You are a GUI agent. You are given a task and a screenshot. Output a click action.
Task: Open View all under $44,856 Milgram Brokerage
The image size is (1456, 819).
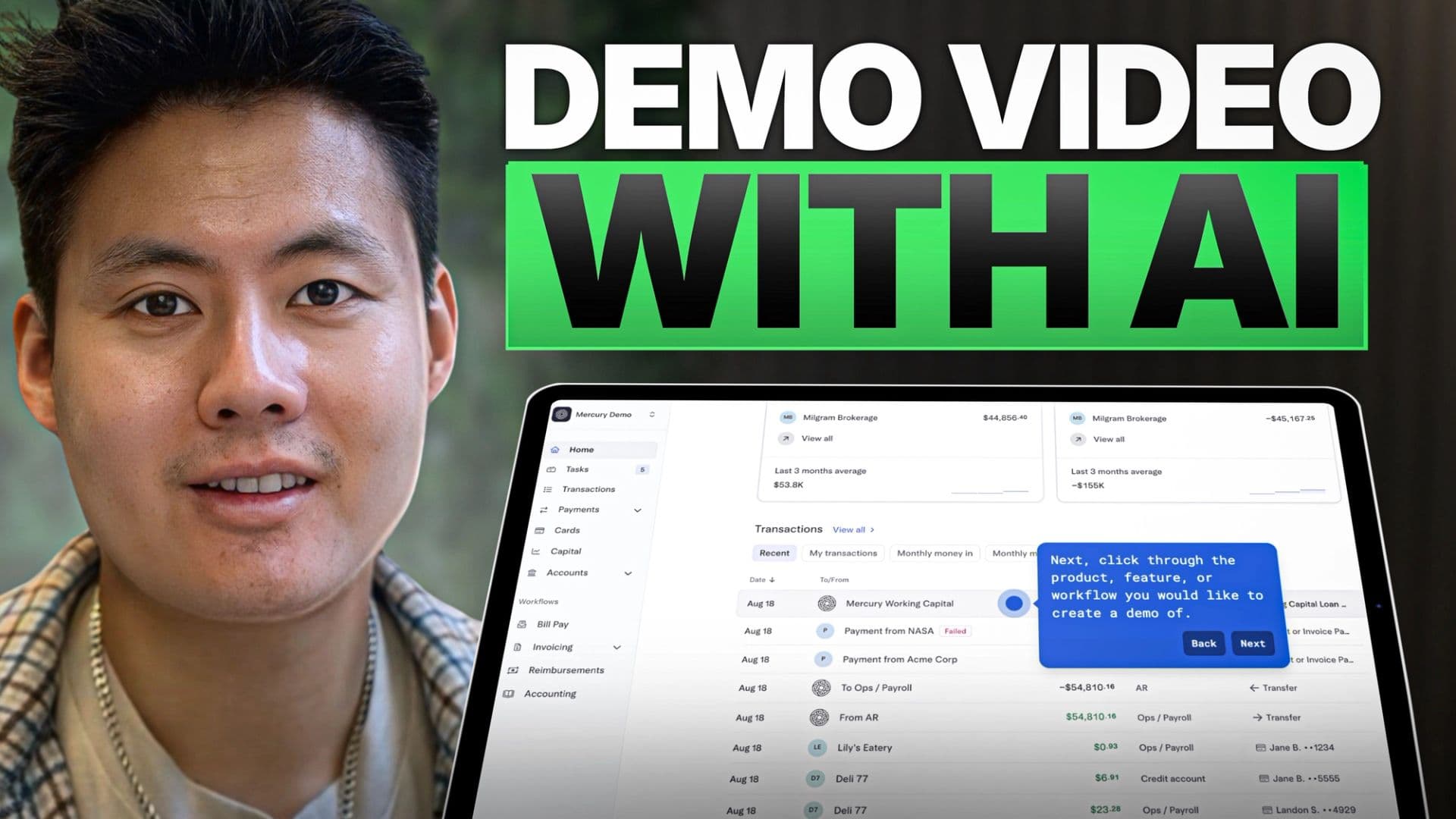tap(817, 438)
